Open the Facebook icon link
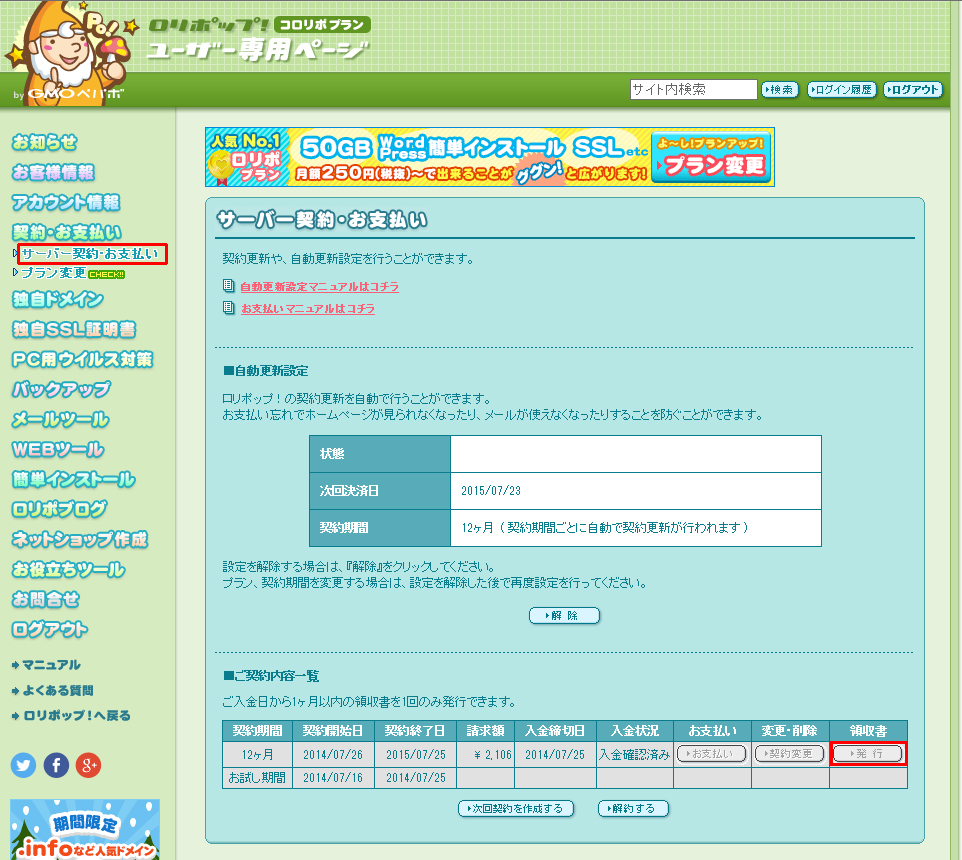962x860 pixels. [x=56, y=766]
